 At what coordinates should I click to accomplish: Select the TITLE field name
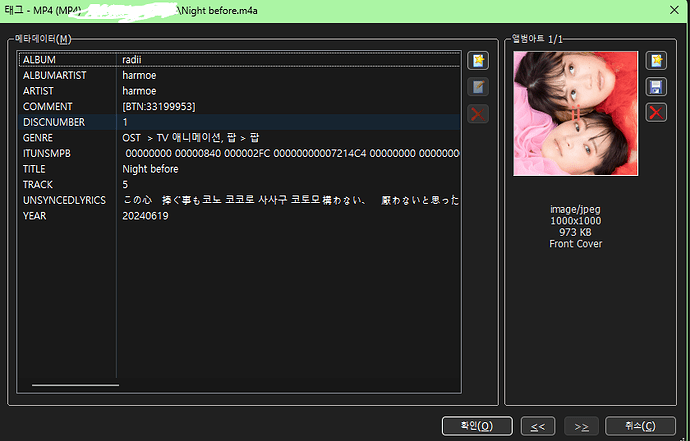34,169
